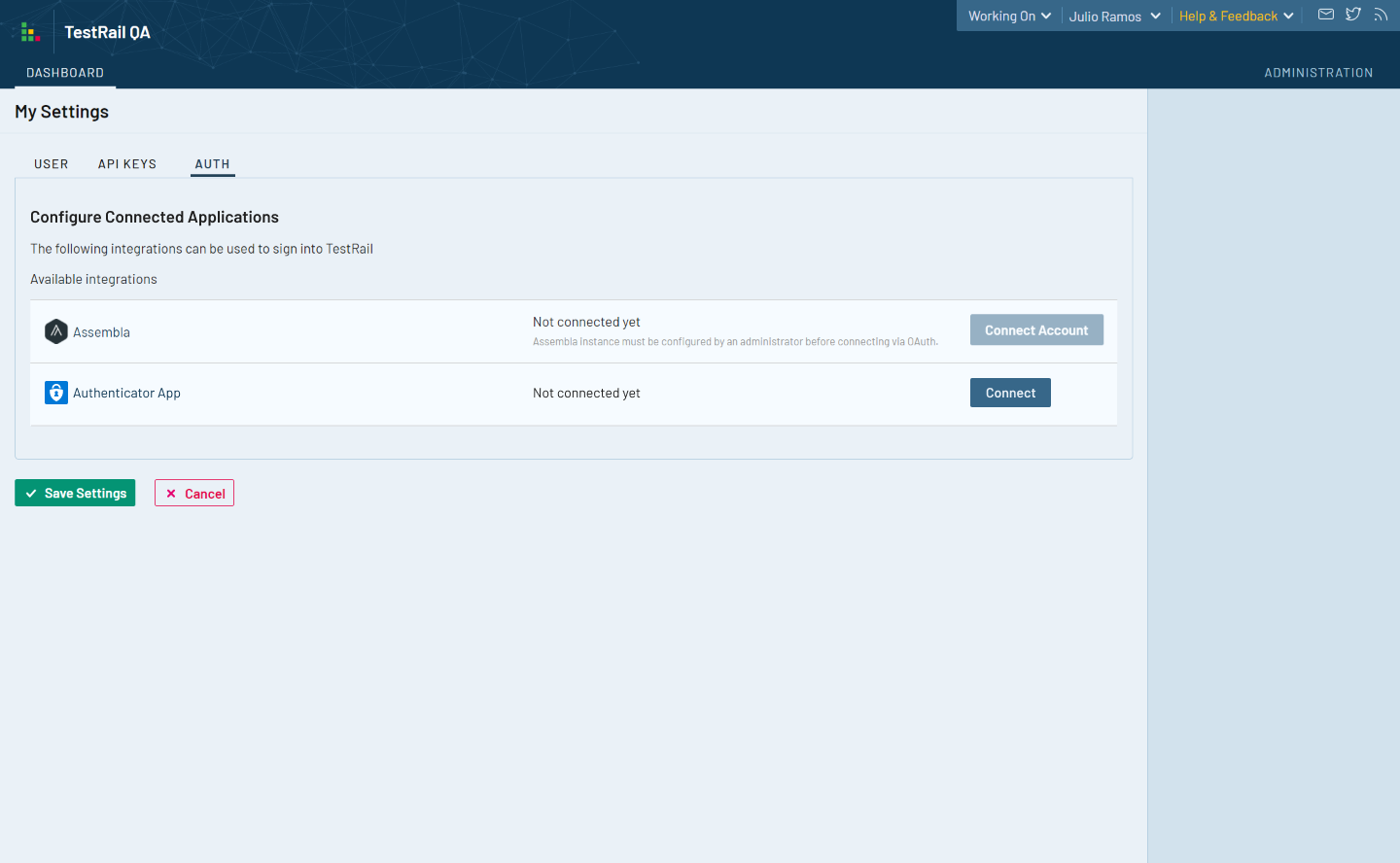Open the Julio Ramos user menu
1400x863 pixels.
point(1114,17)
